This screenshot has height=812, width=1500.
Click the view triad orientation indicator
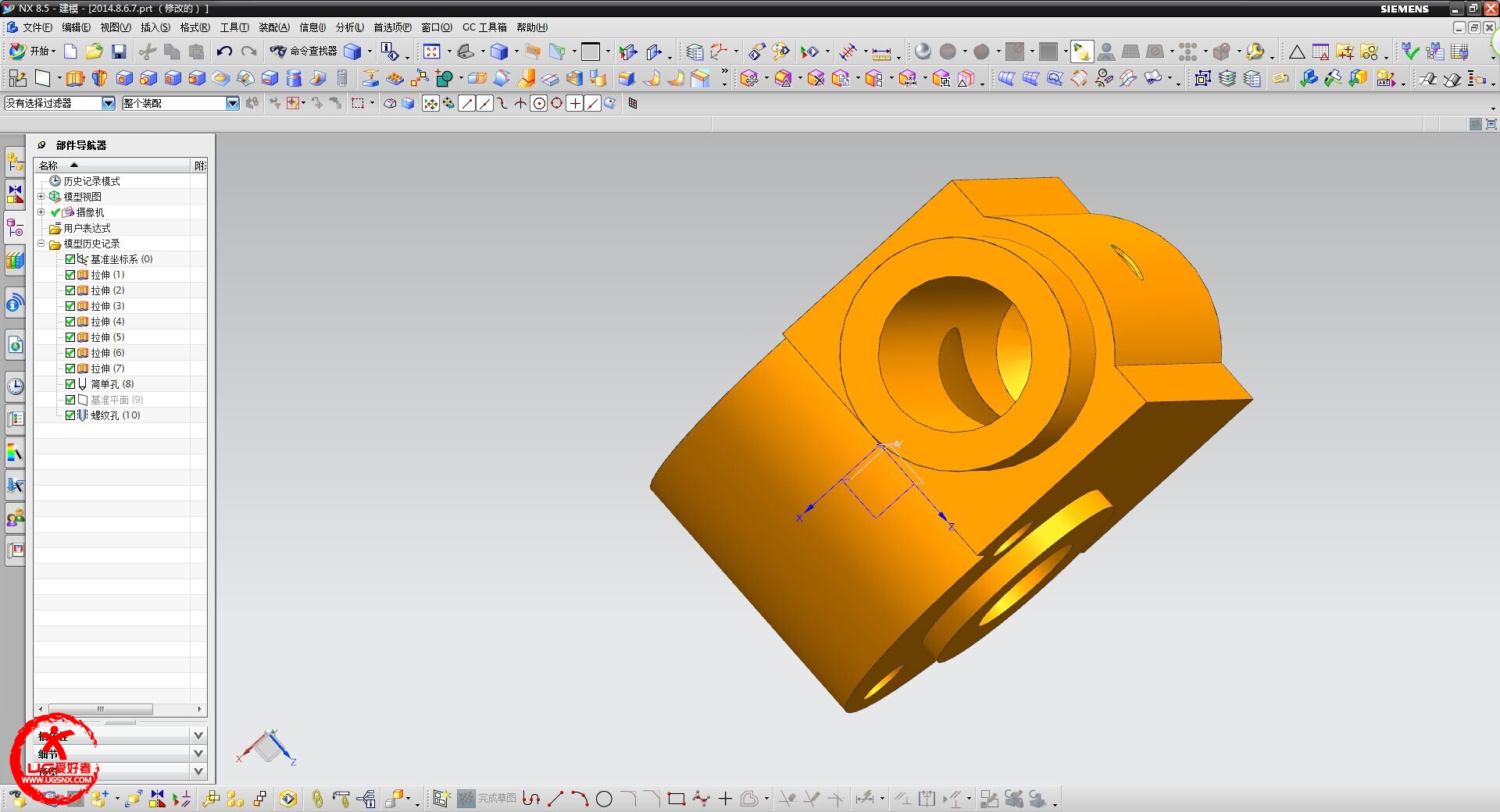pos(266,748)
